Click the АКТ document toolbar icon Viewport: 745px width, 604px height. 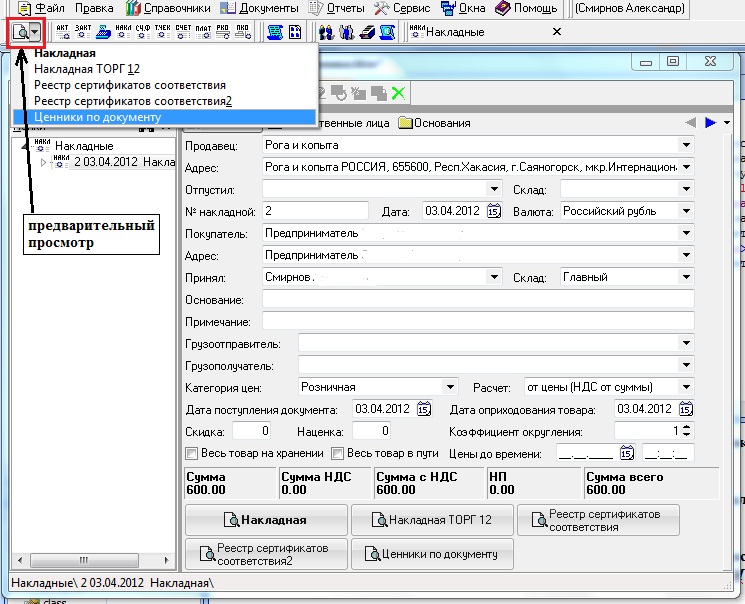(62, 32)
